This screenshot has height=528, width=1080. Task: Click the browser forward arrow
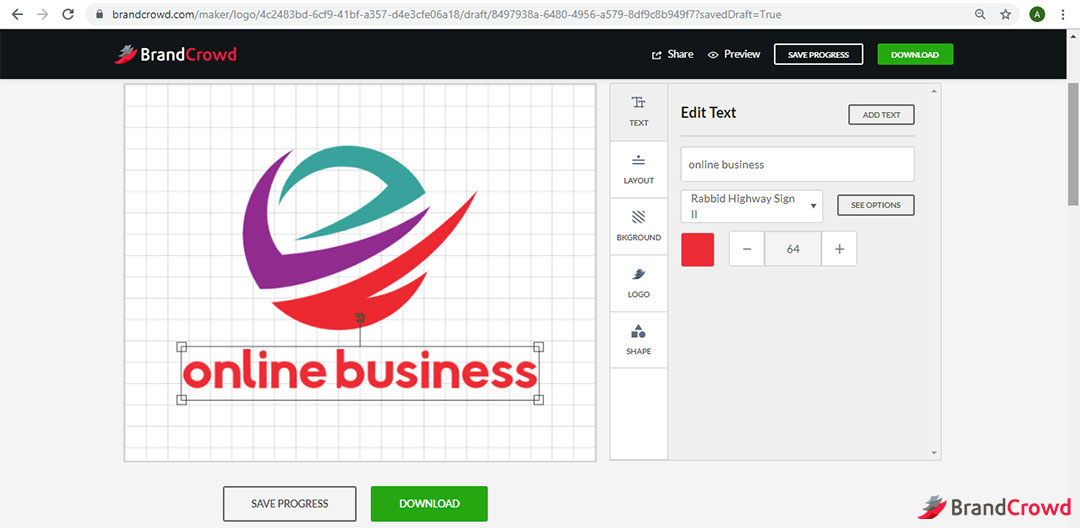pyautogui.click(x=43, y=14)
